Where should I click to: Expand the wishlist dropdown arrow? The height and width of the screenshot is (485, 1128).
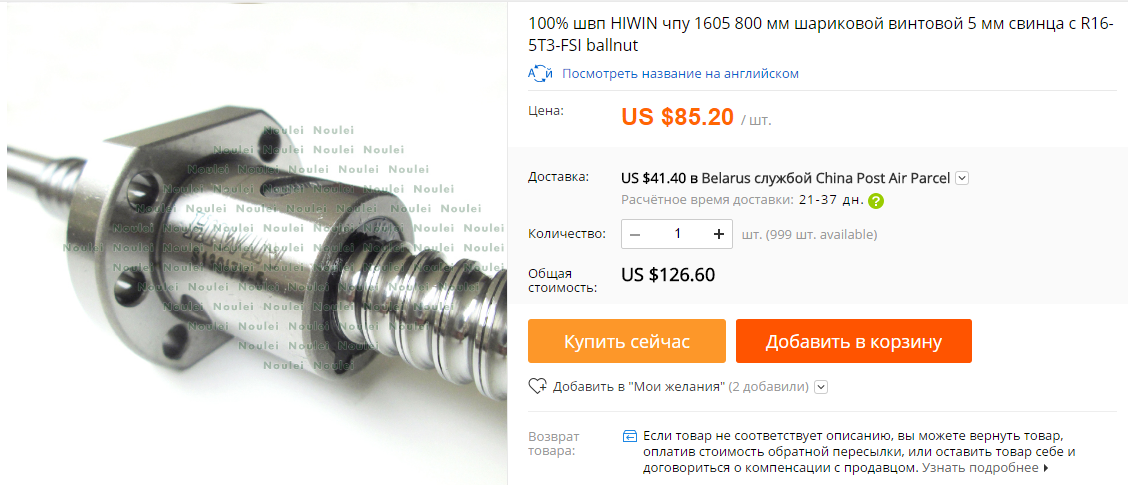(822, 387)
